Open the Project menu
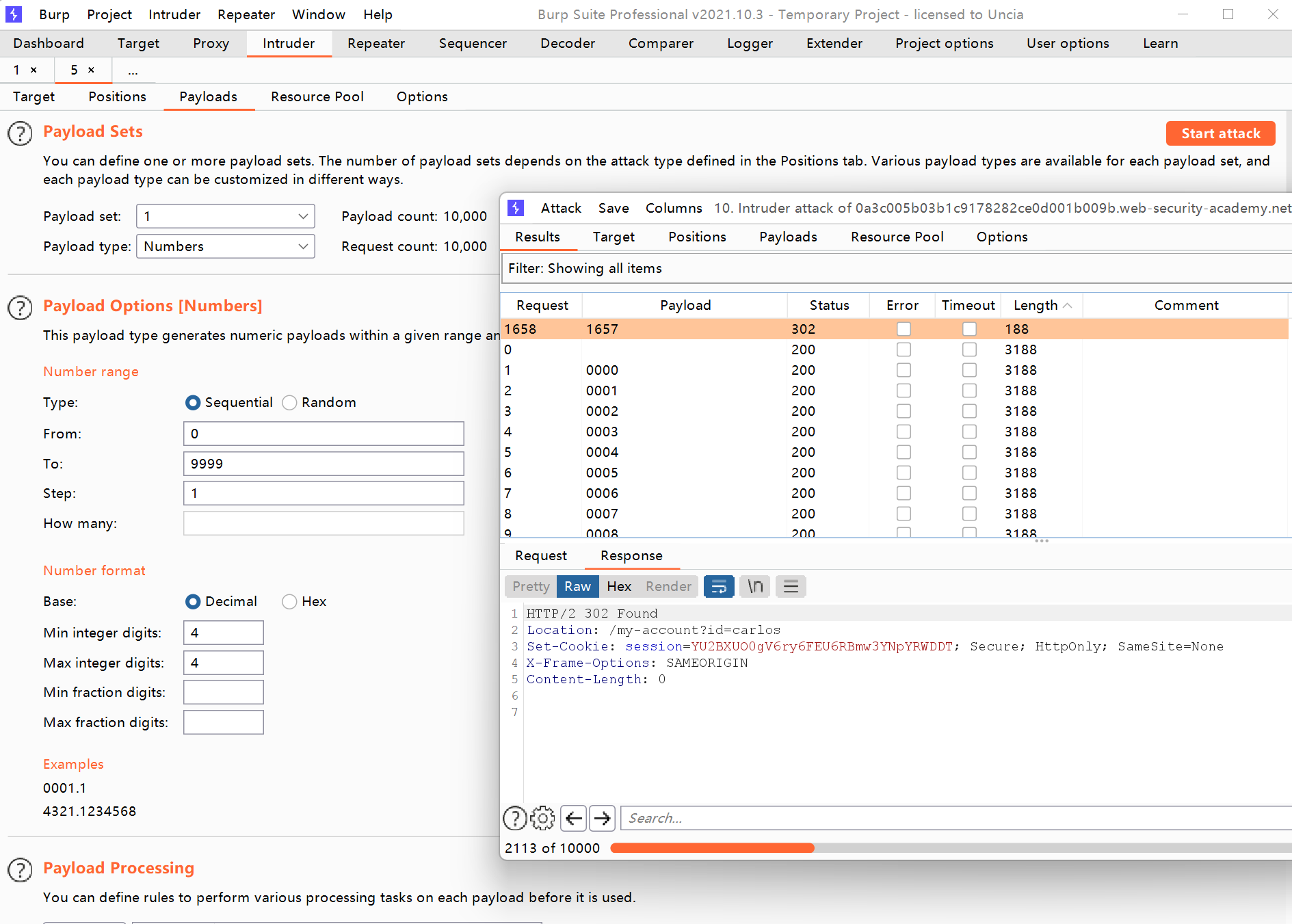Image resolution: width=1292 pixels, height=924 pixels. click(109, 14)
